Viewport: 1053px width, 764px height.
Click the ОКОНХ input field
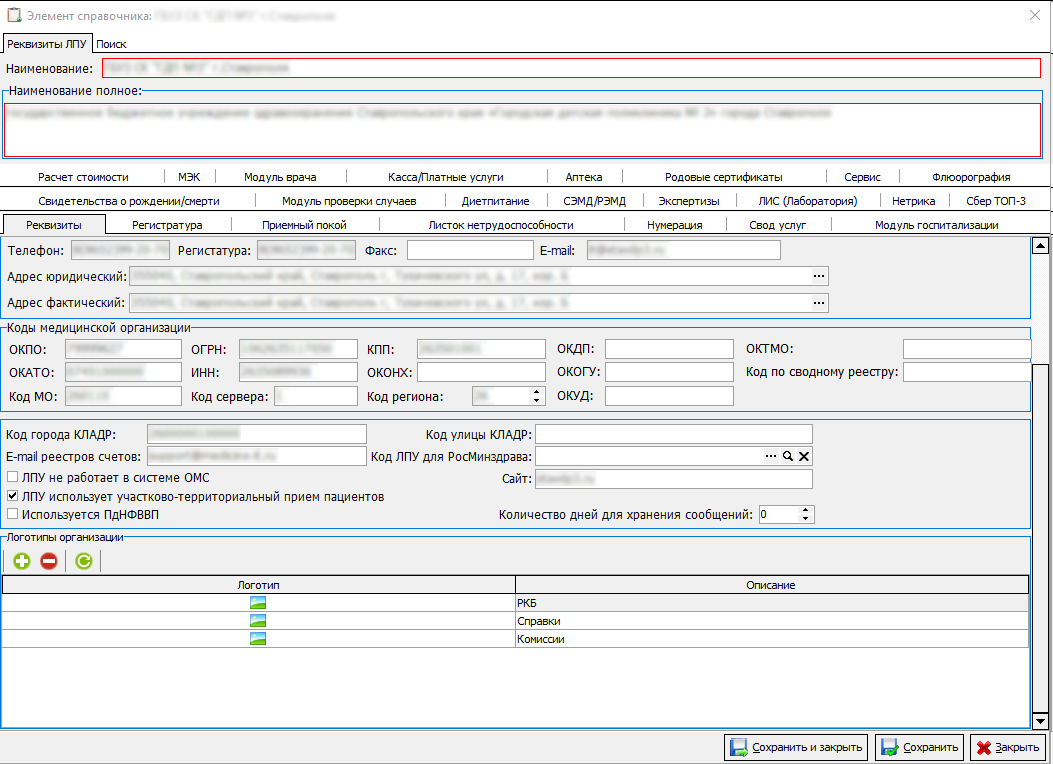[481, 372]
